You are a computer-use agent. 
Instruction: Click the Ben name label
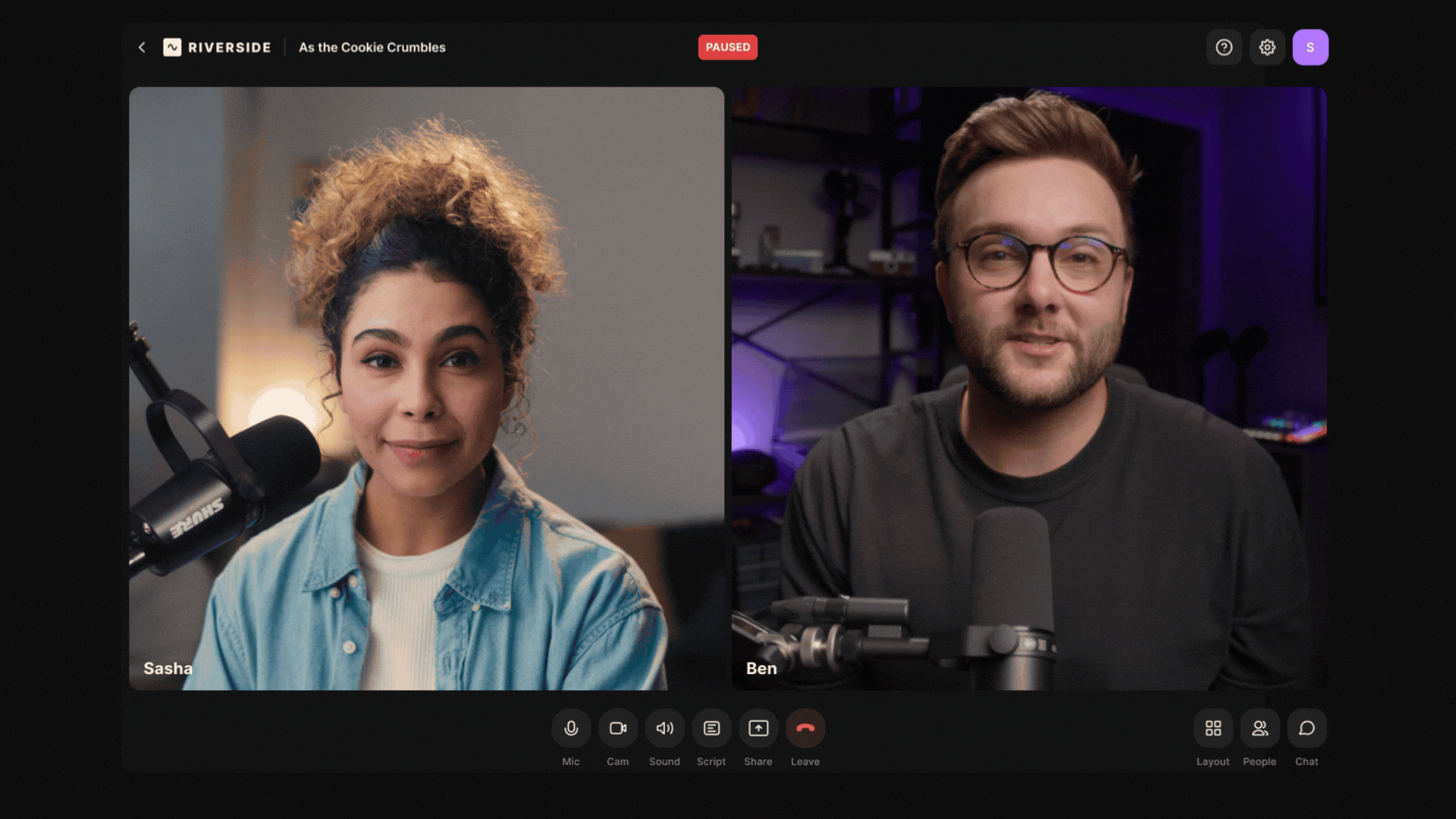tap(761, 668)
